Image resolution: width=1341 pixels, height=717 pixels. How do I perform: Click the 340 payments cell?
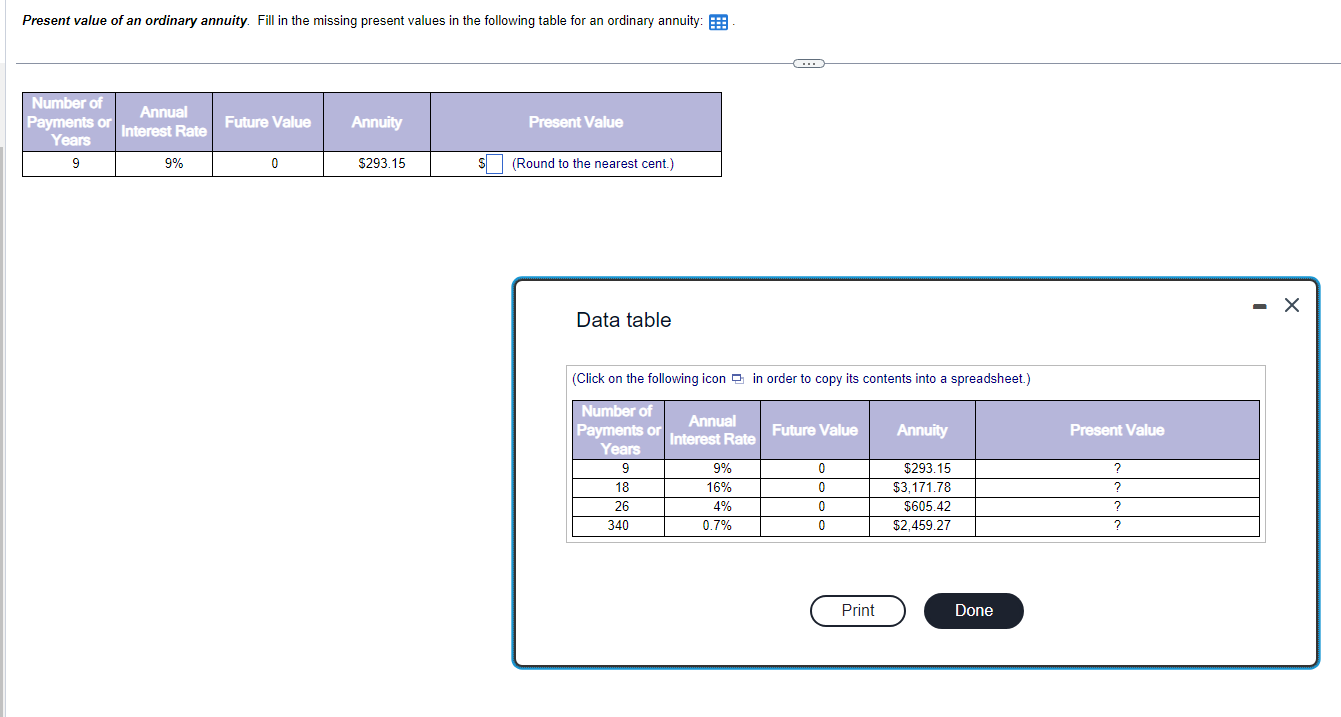coord(617,525)
